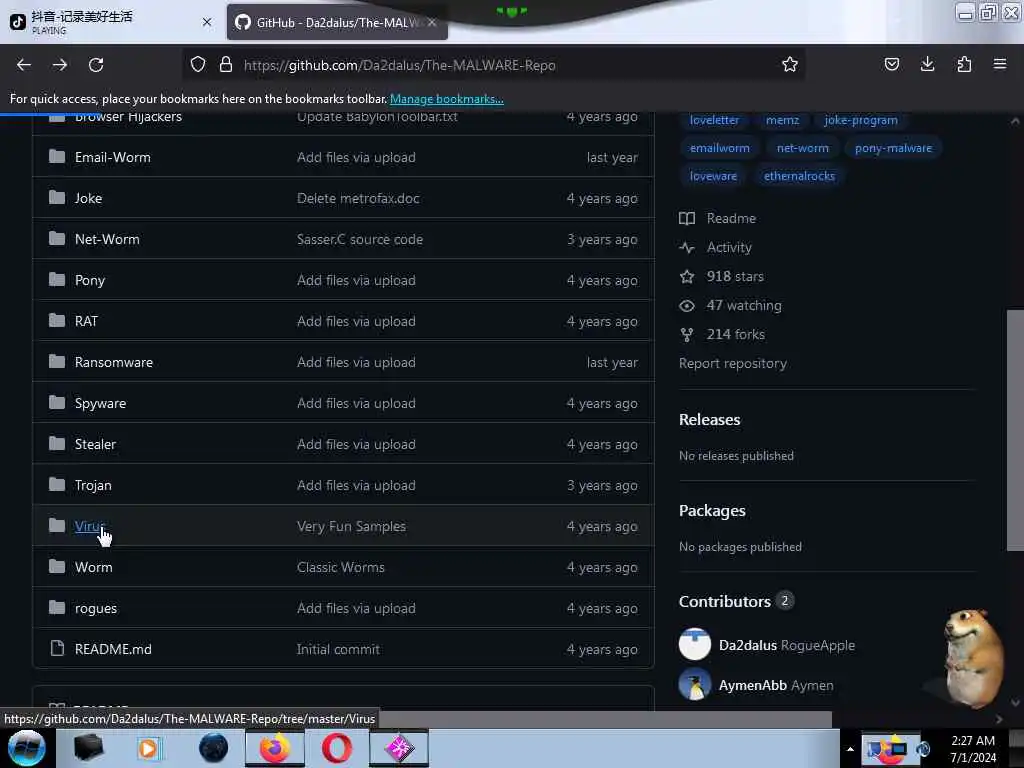Close the GitHub tab
The width and height of the screenshot is (1024, 768).
click(x=432, y=22)
